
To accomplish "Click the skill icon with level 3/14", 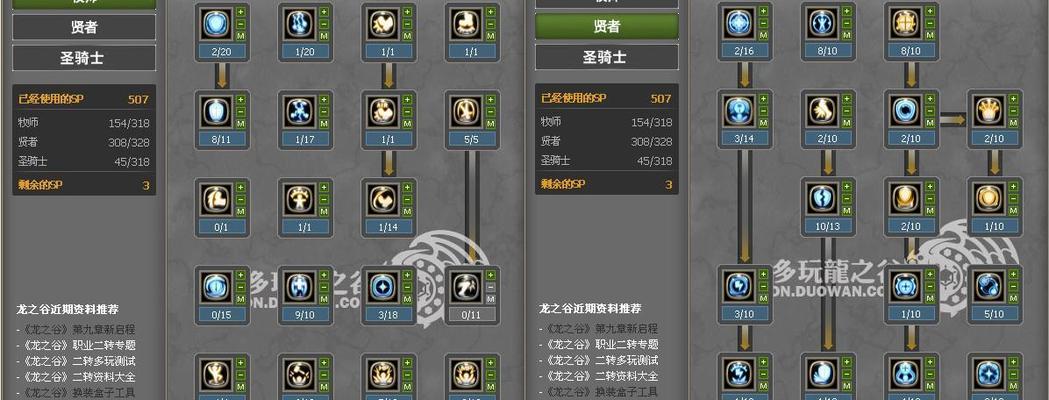I will click(x=739, y=111).
